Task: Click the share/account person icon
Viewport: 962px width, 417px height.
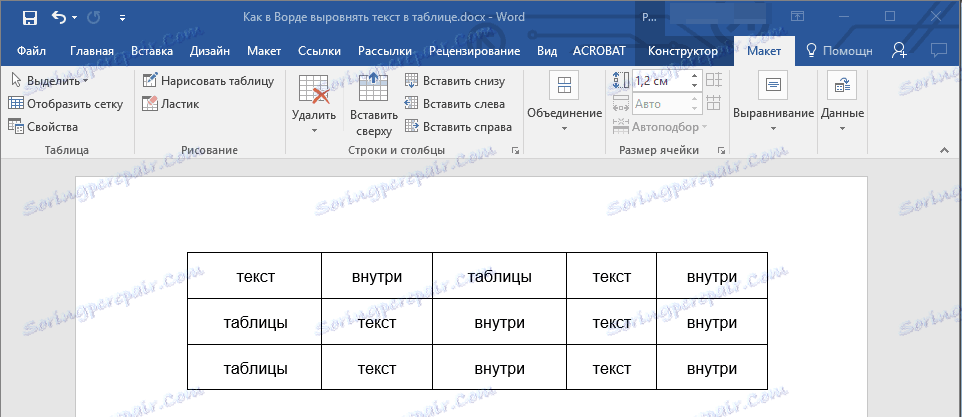Action: (900, 51)
